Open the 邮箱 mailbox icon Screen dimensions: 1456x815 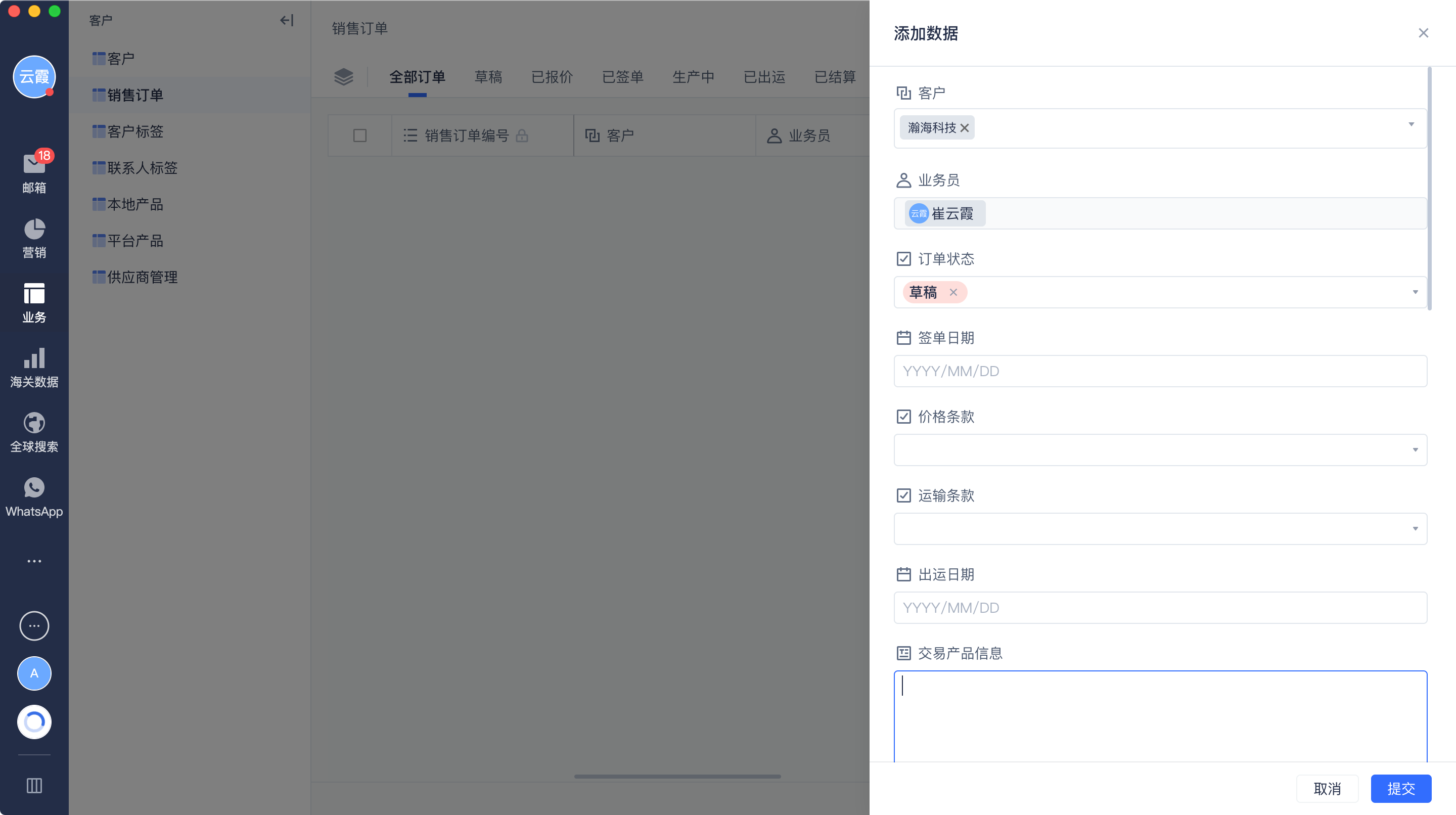coord(34,164)
